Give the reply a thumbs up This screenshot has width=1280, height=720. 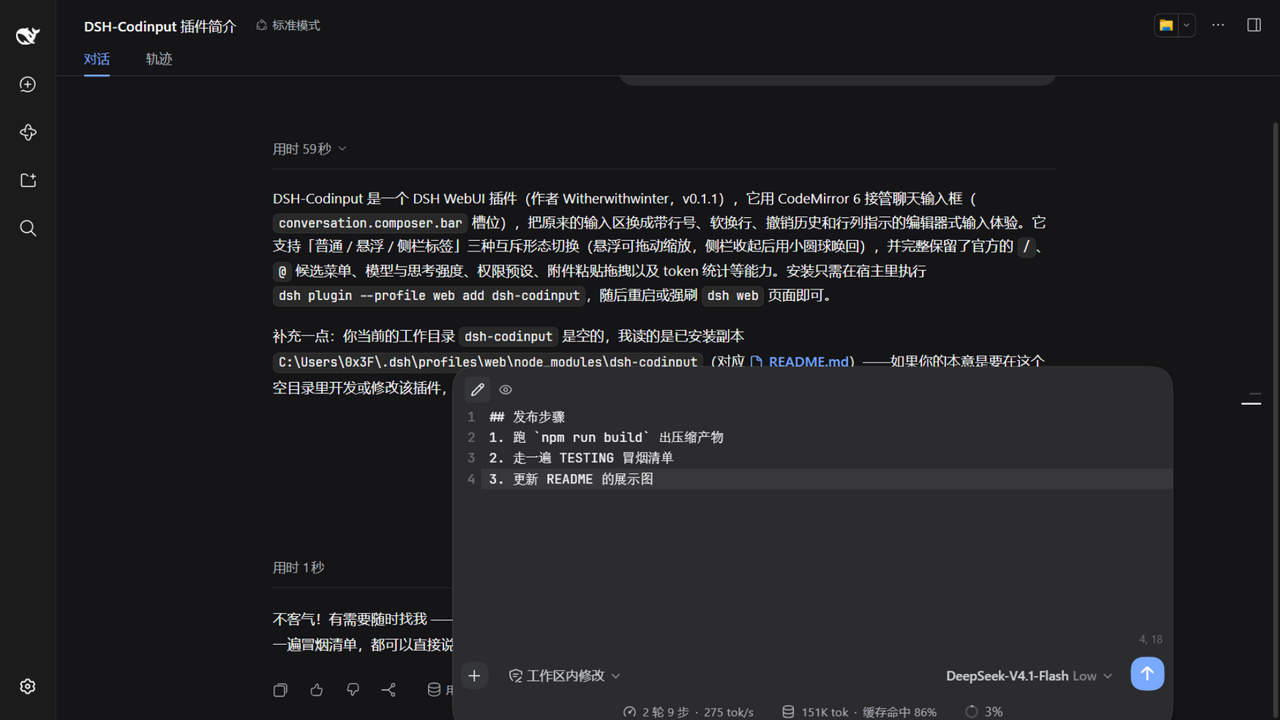tap(317, 690)
